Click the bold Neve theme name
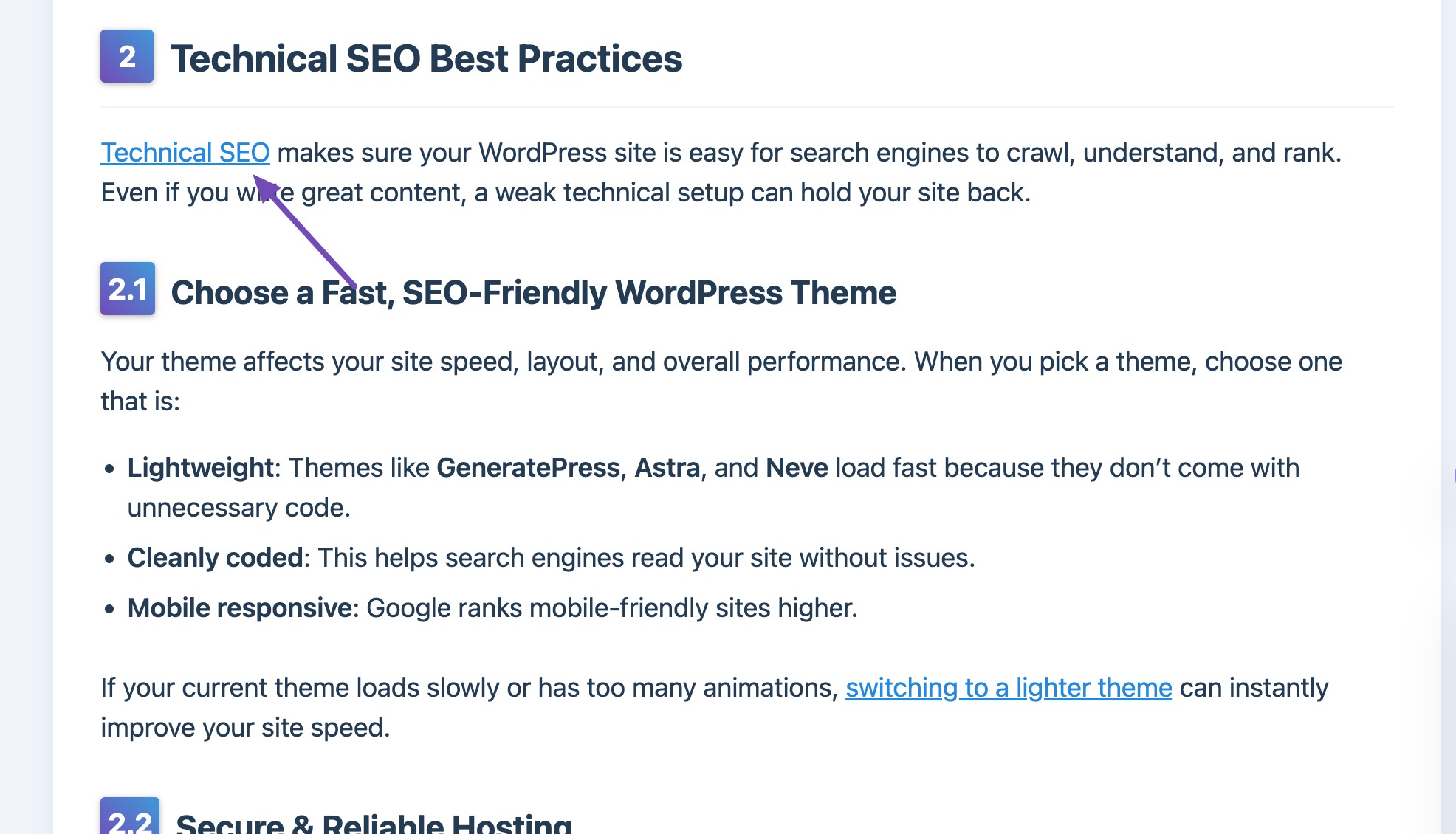Image resolution: width=1456 pixels, height=834 pixels. (797, 468)
